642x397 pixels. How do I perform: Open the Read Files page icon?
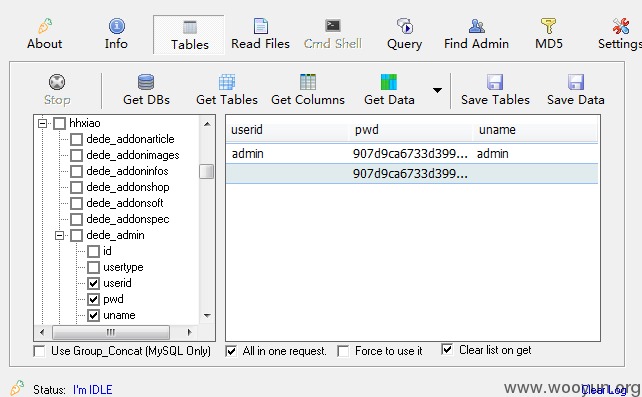click(x=260, y=26)
